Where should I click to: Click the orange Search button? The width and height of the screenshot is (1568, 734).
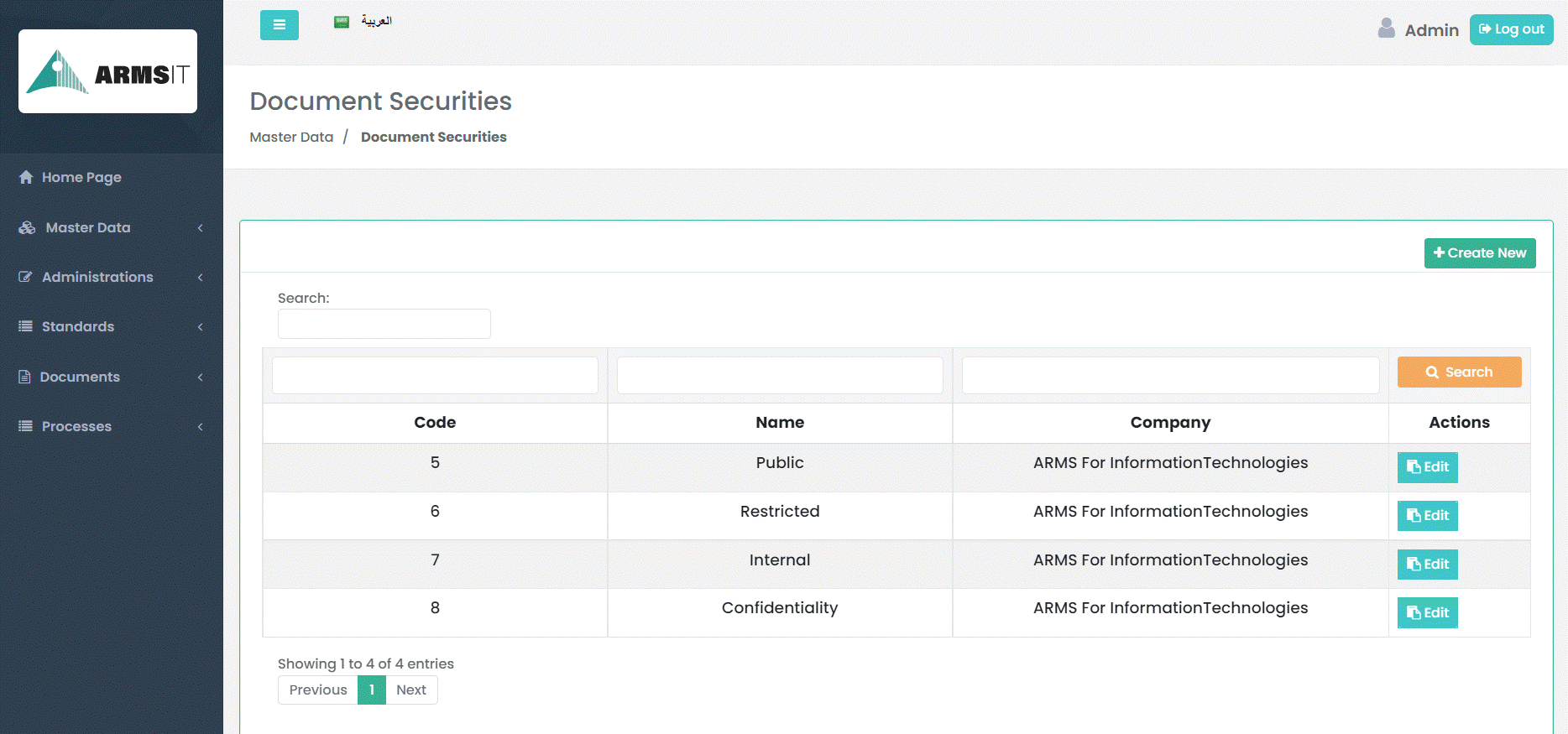[x=1459, y=372]
